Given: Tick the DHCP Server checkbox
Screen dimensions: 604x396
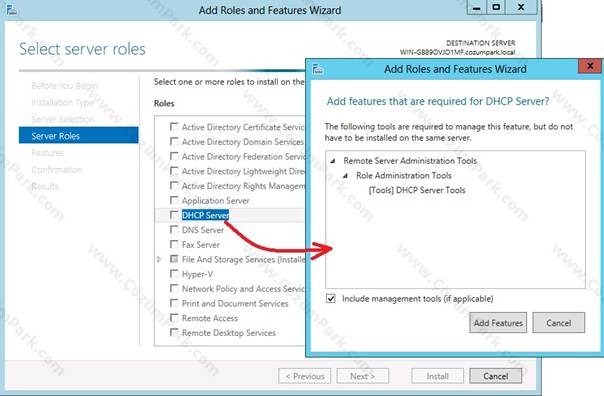Looking at the screenshot, I should [174, 215].
